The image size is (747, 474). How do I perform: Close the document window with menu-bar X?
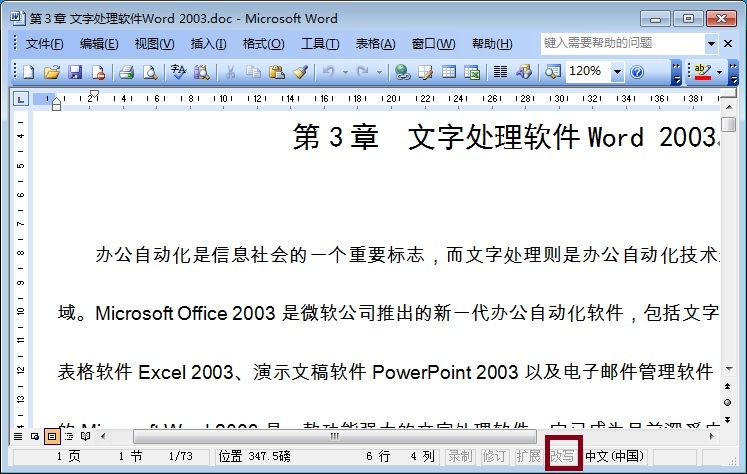pos(728,44)
